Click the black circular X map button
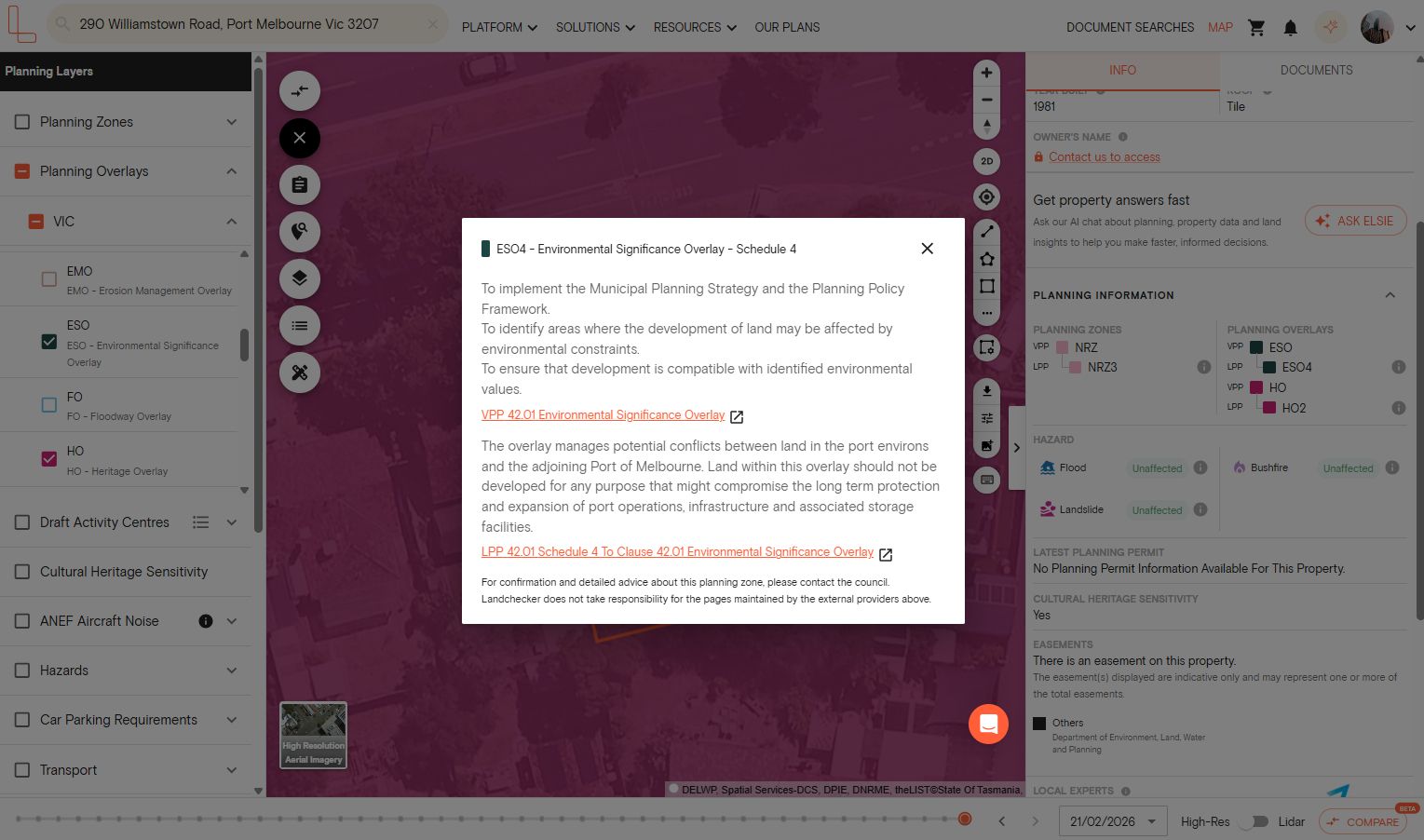The width and height of the screenshot is (1424, 840). 300,138
